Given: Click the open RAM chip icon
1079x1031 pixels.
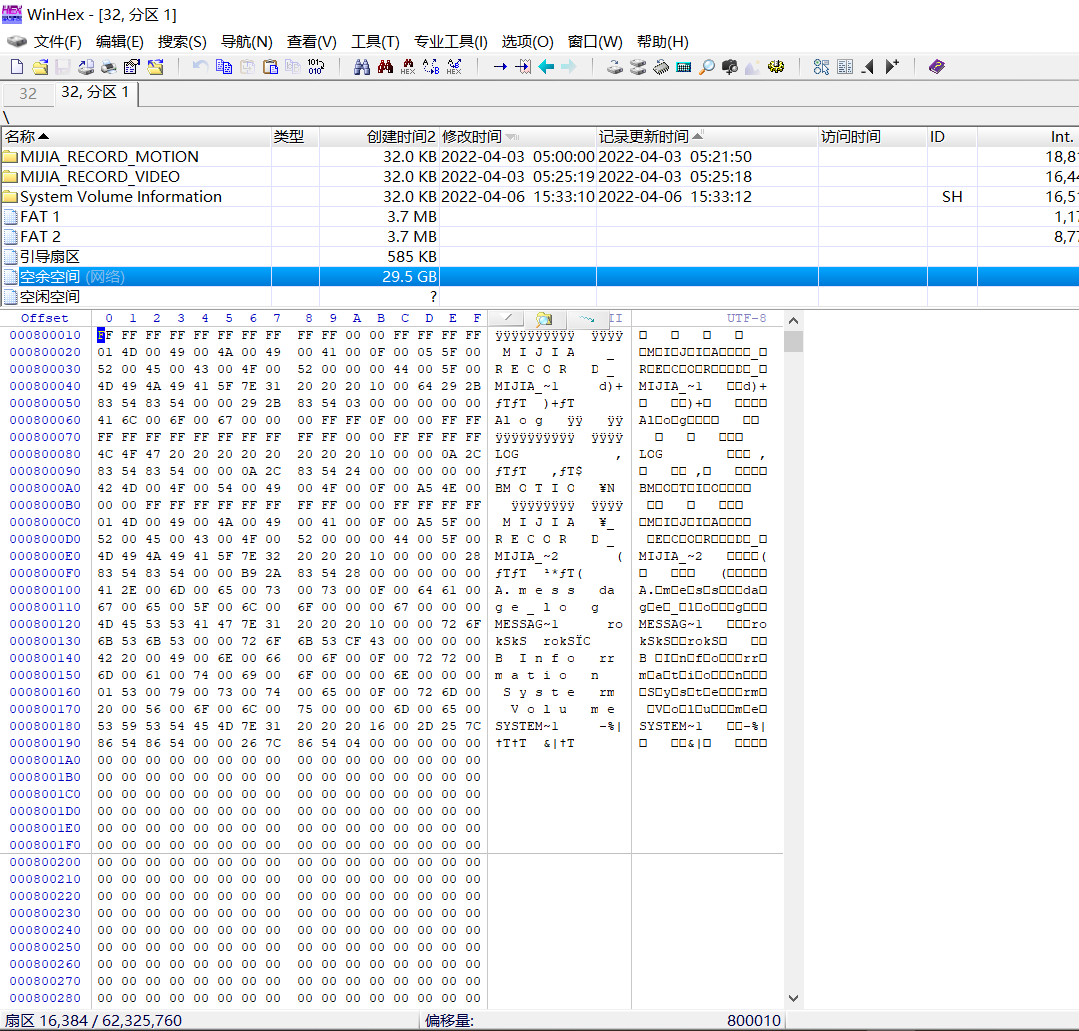Looking at the screenshot, I should coord(661,67).
